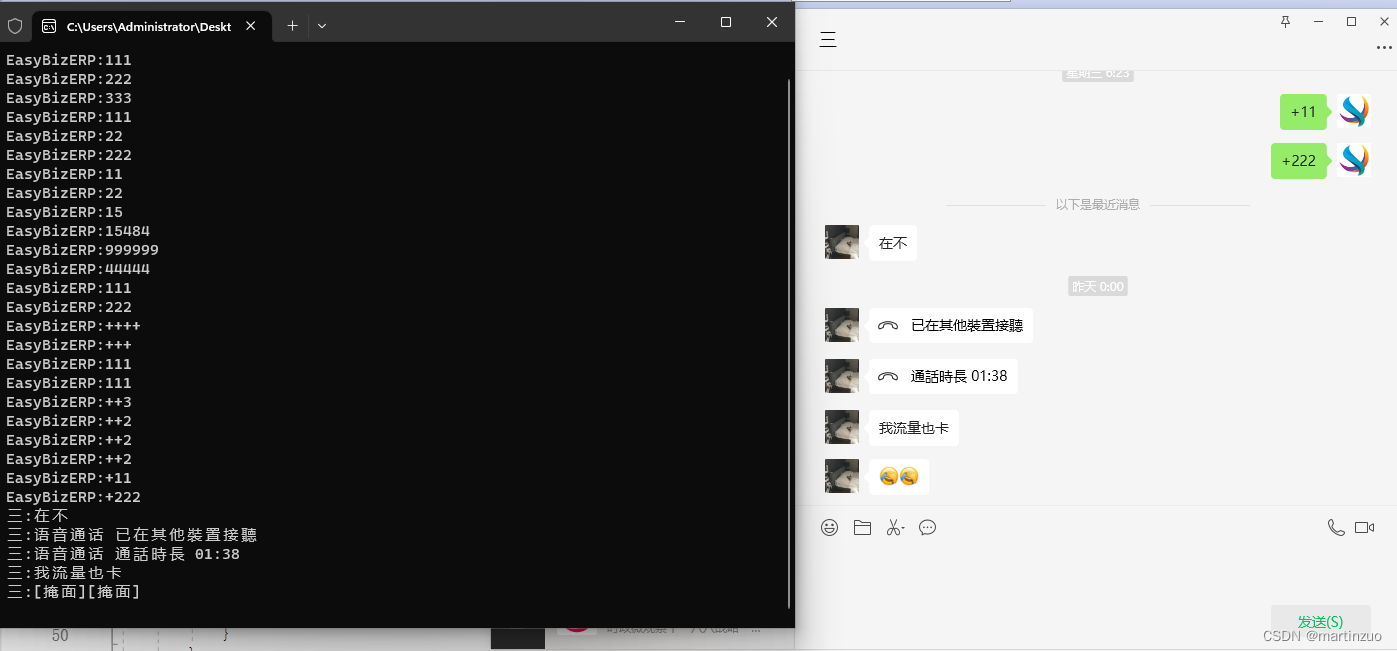
Task: Maximize the terminal window
Action: click(x=726, y=22)
